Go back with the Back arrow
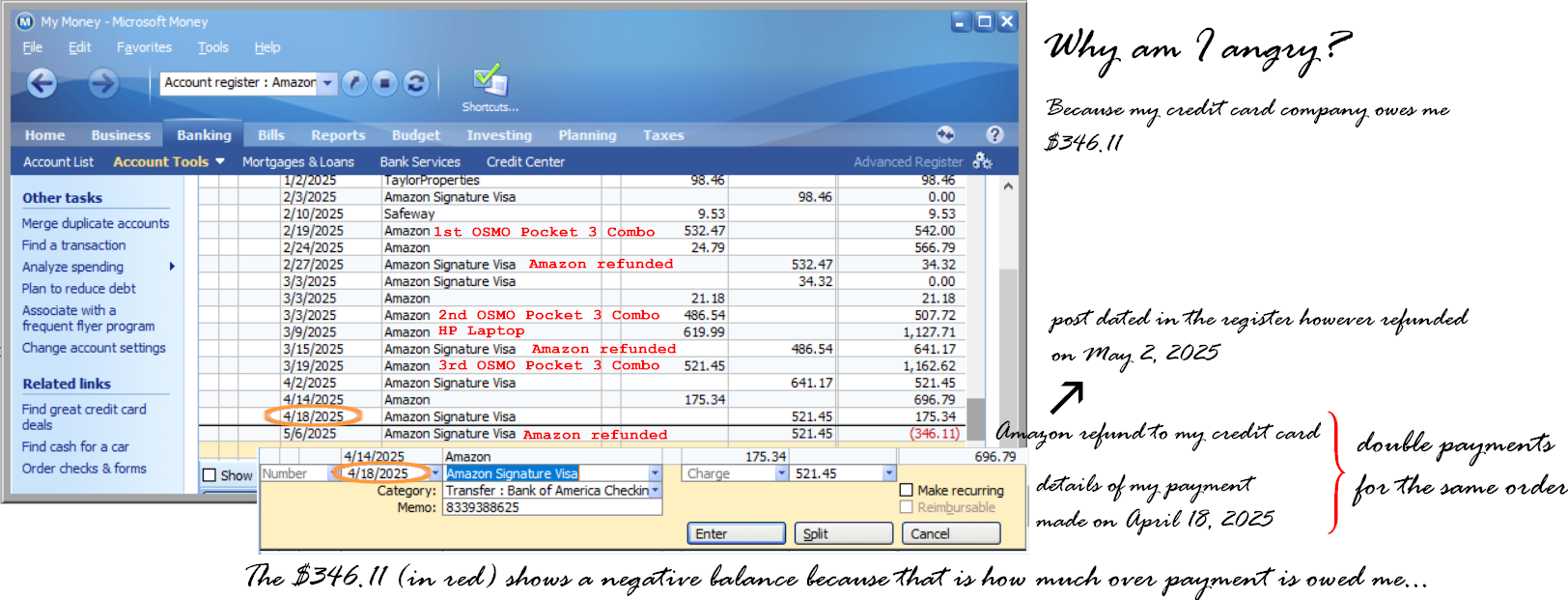Image resolution: width=1568 pixels, height=600 pixels. 42,83
